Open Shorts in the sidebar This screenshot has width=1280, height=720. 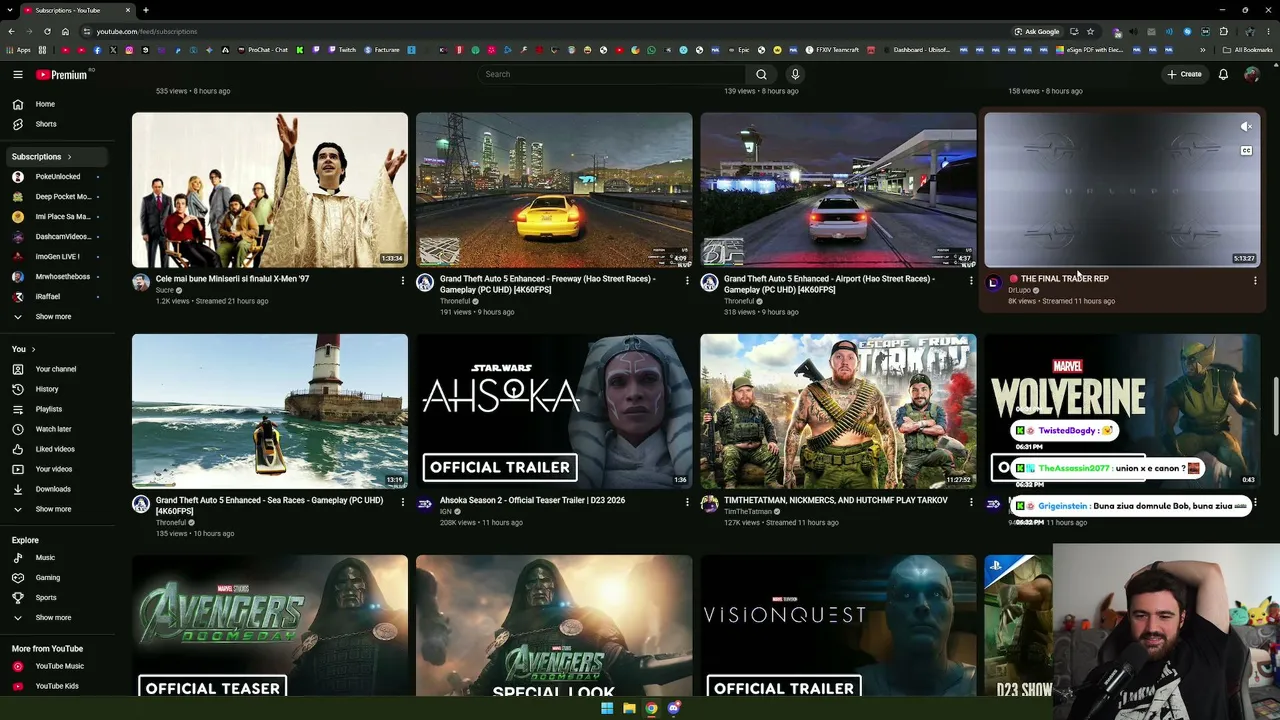click(55, 124)
